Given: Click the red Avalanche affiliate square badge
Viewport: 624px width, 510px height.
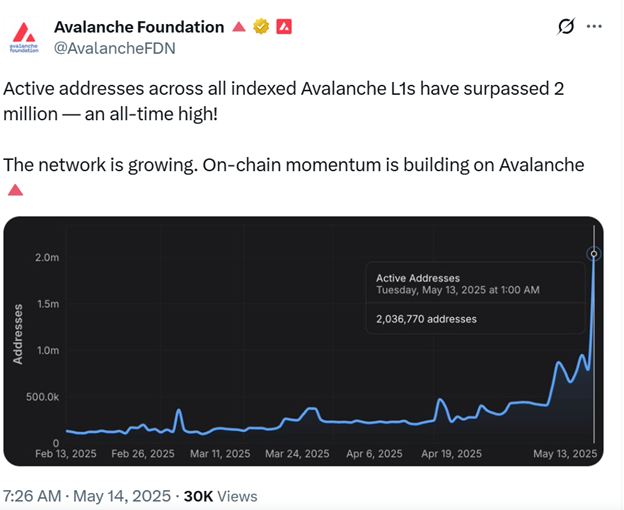Looking at the screenshot, I should point(284,27).
